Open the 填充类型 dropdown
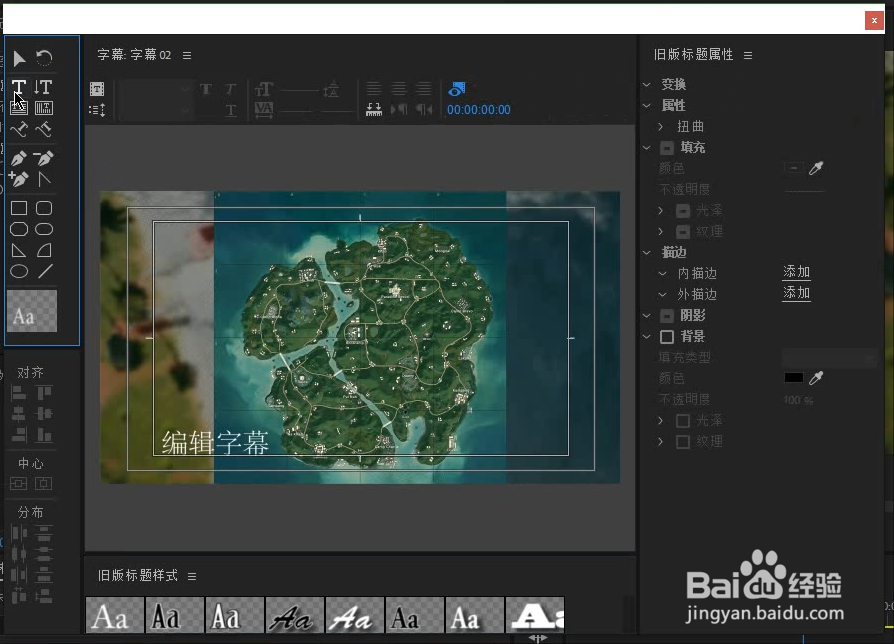This screenshot has width=894, height=644. (x=830, y=358)
